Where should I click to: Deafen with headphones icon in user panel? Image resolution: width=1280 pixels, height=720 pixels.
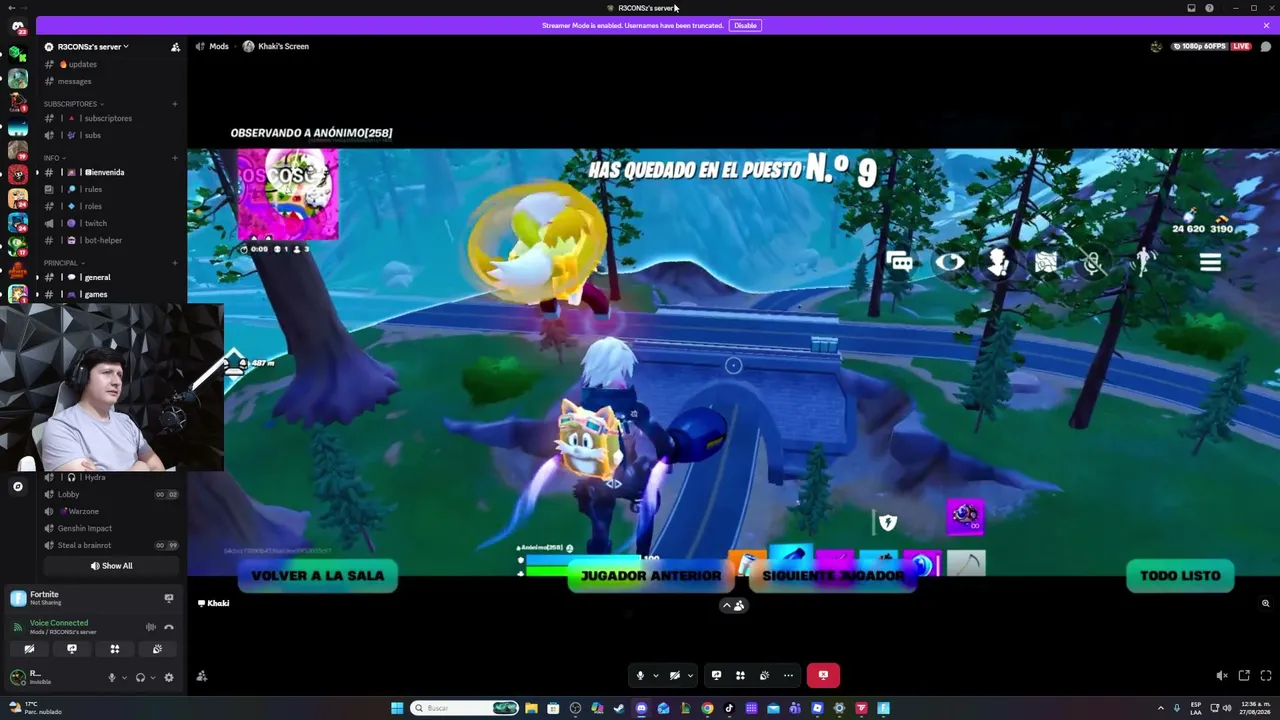pos(140,677)
